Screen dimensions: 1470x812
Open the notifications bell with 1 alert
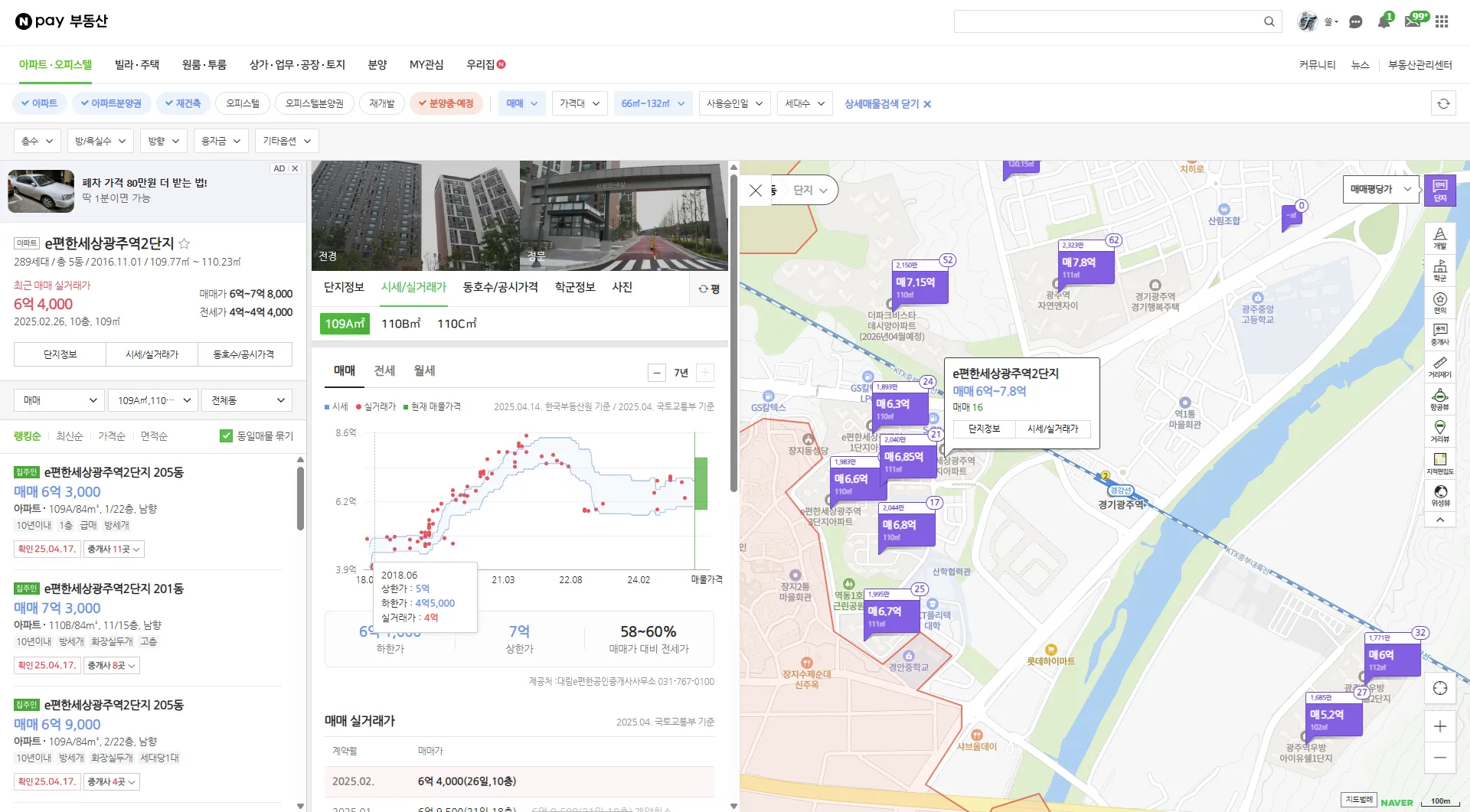pos(1383,21)
